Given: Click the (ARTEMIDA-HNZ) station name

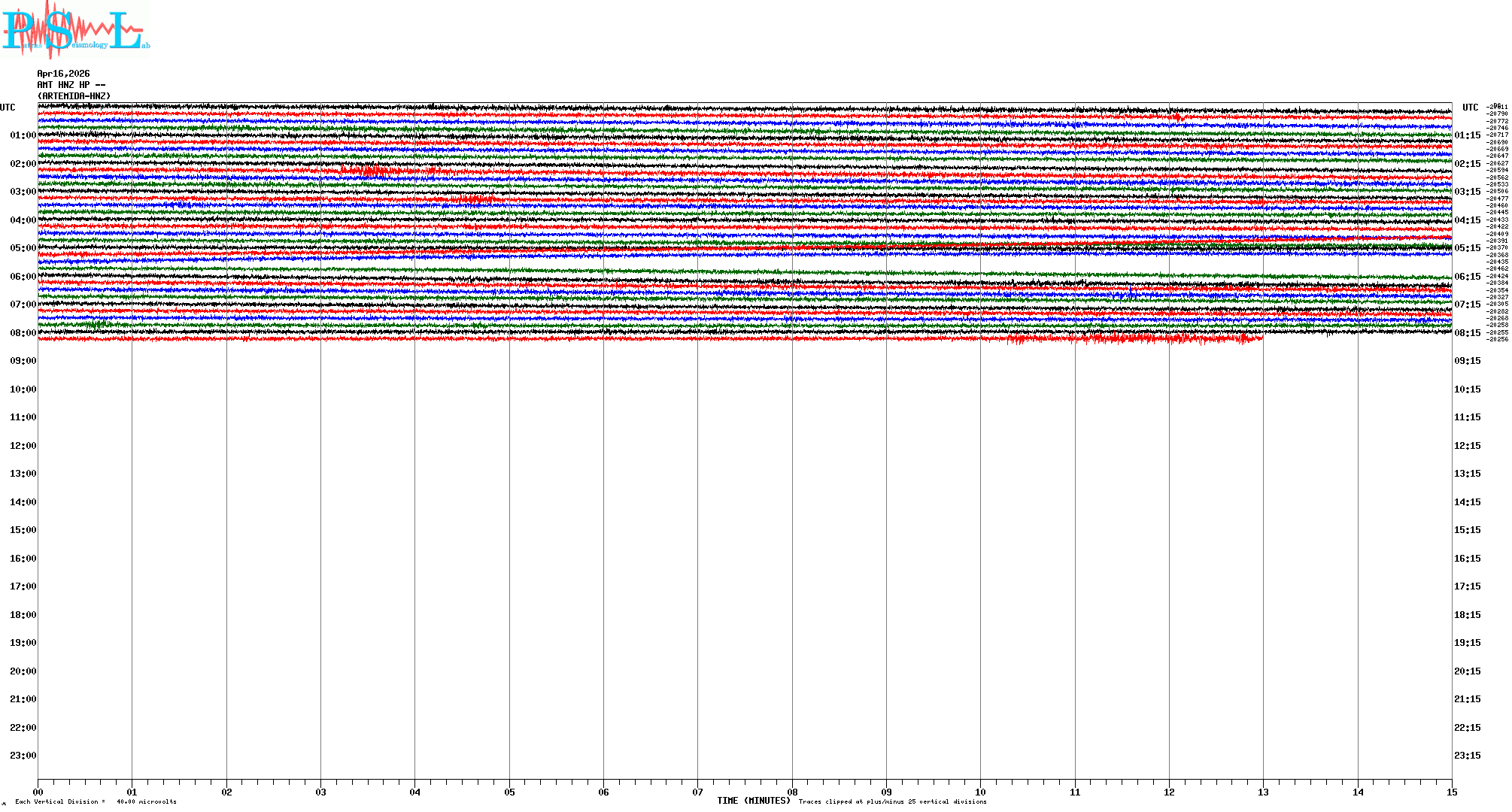Looking at the screenshot, I should [x=74, y=96].
